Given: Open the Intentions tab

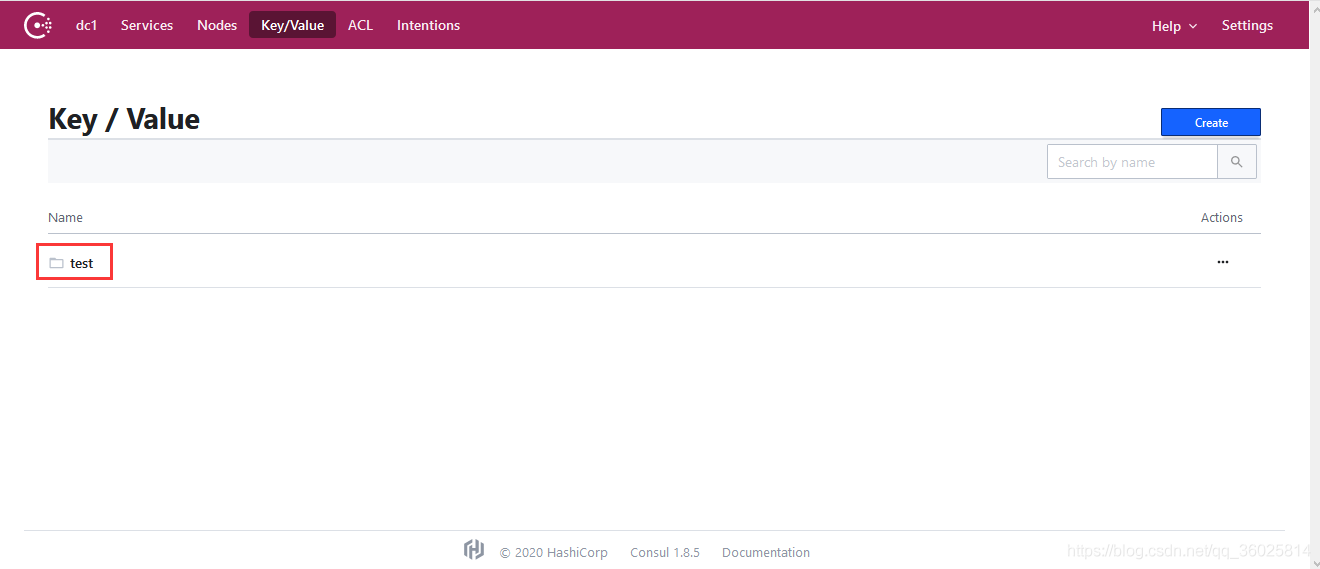Looking at the screenshot, I should pyautogui.click(x=428, y=25).
